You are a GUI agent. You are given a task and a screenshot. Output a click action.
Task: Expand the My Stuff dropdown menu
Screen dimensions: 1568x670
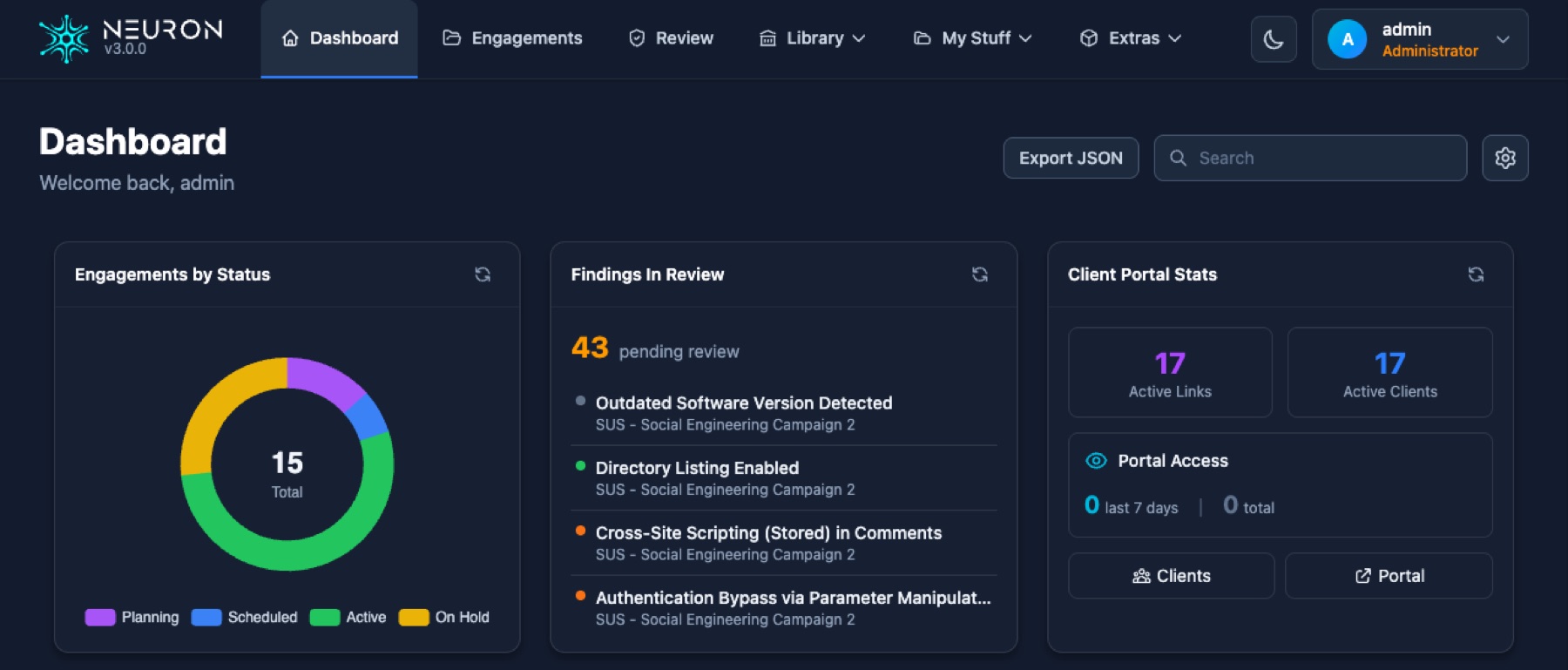click(972, 38)
